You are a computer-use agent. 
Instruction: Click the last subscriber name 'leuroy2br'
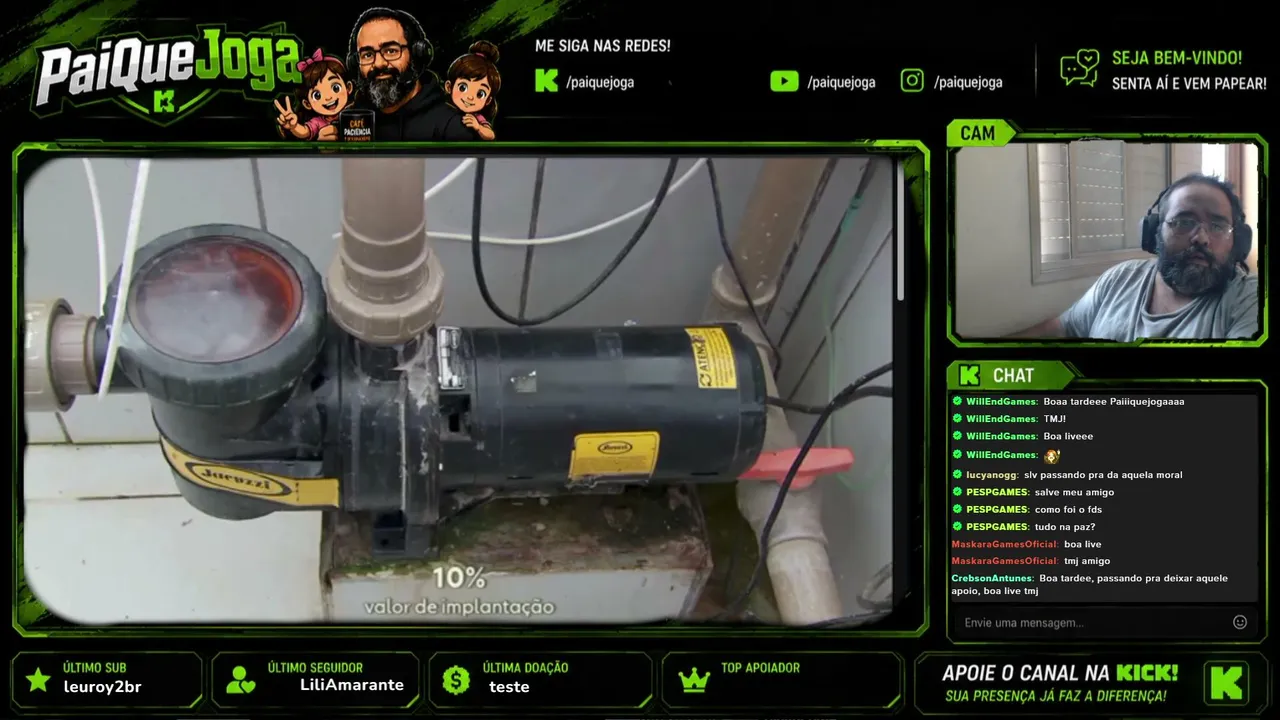(x=102, y=687)
